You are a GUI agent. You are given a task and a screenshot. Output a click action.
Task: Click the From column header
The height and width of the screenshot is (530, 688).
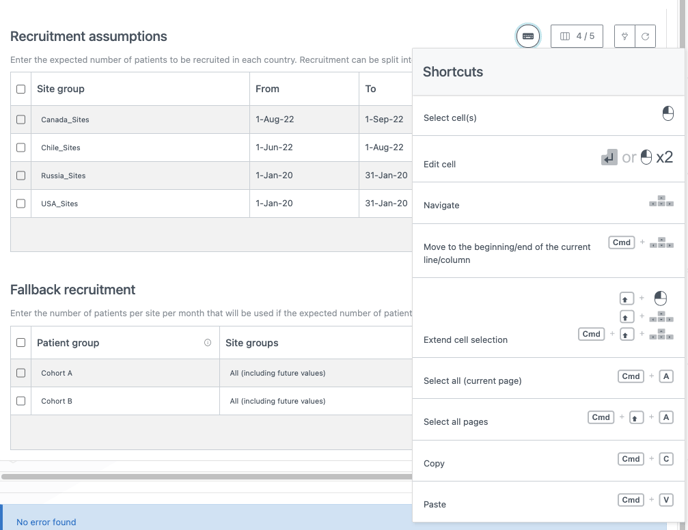303,89
